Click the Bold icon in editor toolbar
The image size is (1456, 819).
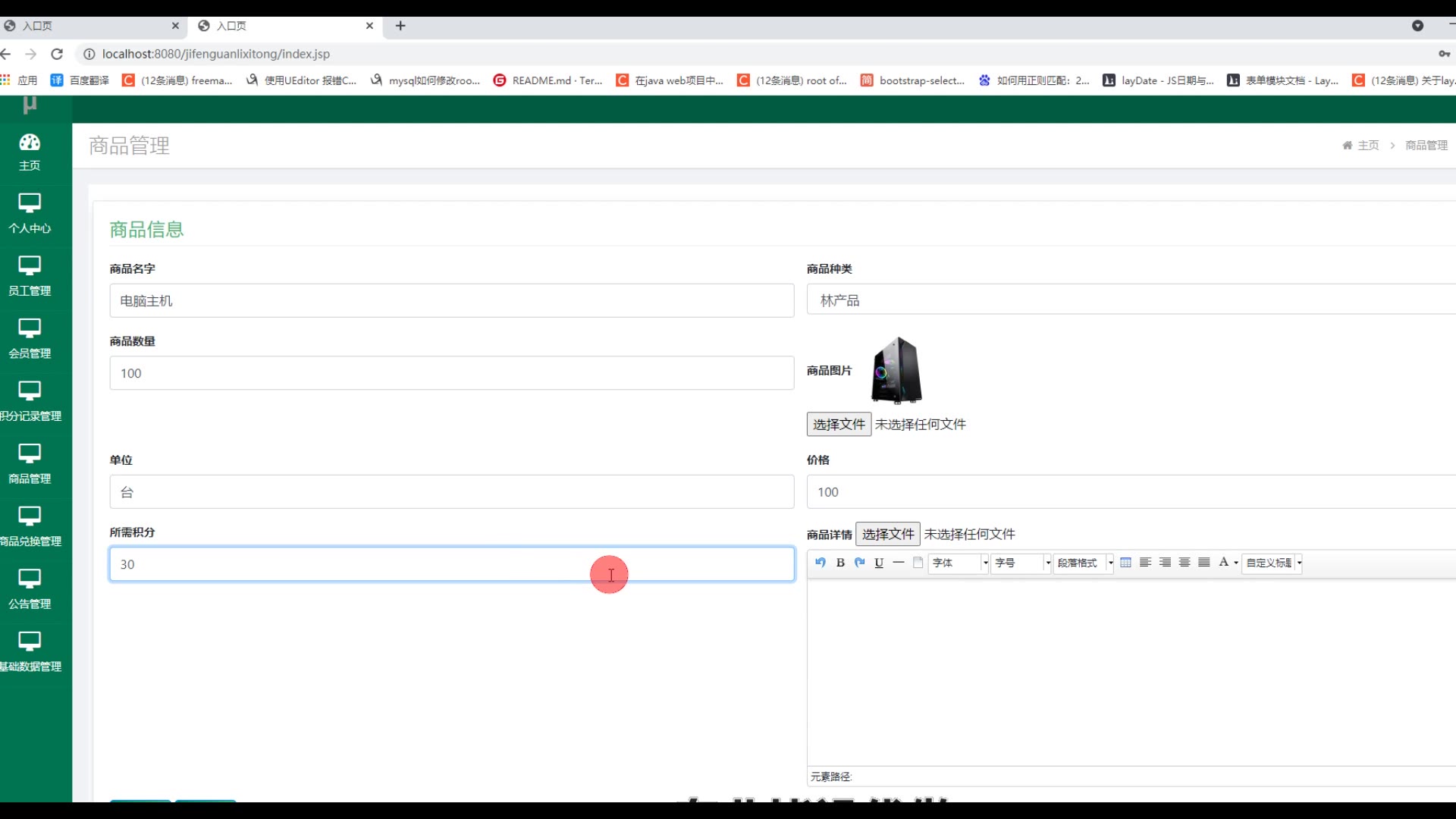[840, 563]
